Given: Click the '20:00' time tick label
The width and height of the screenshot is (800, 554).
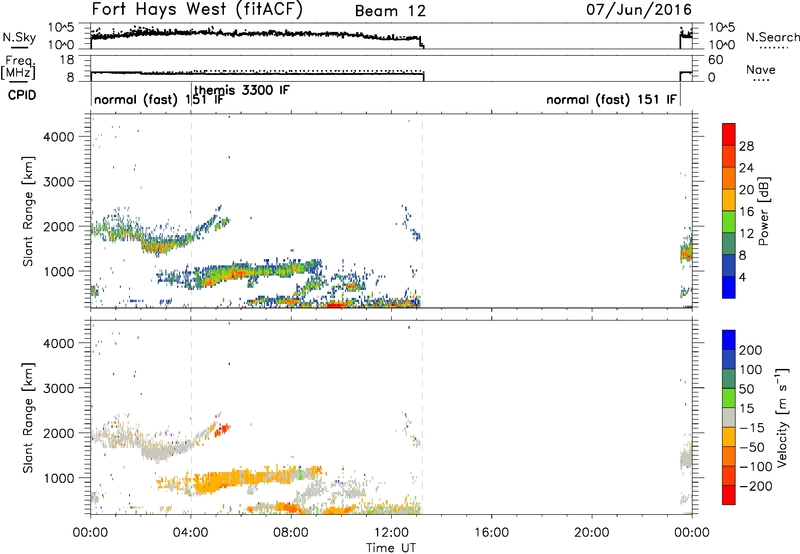Looking at the screenshot, I should tap(591, 533).
